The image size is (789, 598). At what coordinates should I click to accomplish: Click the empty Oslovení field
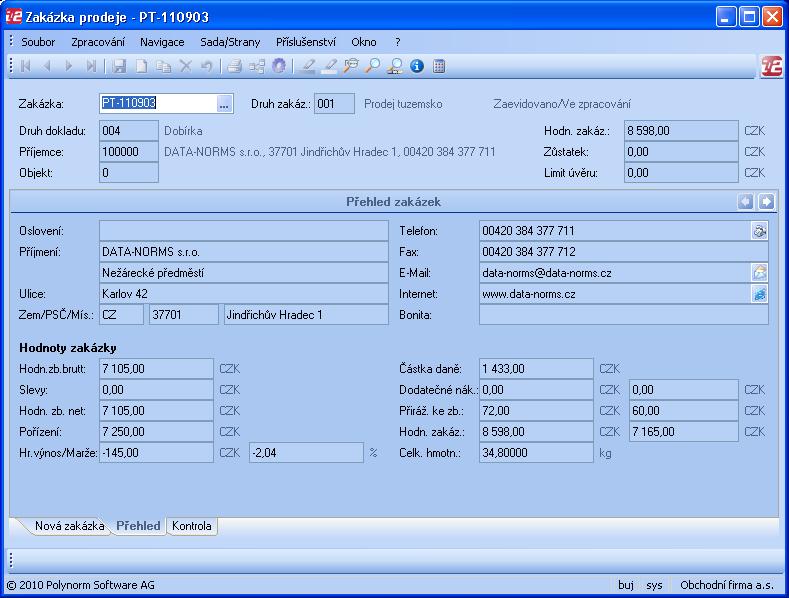click(x=244, y=231)
